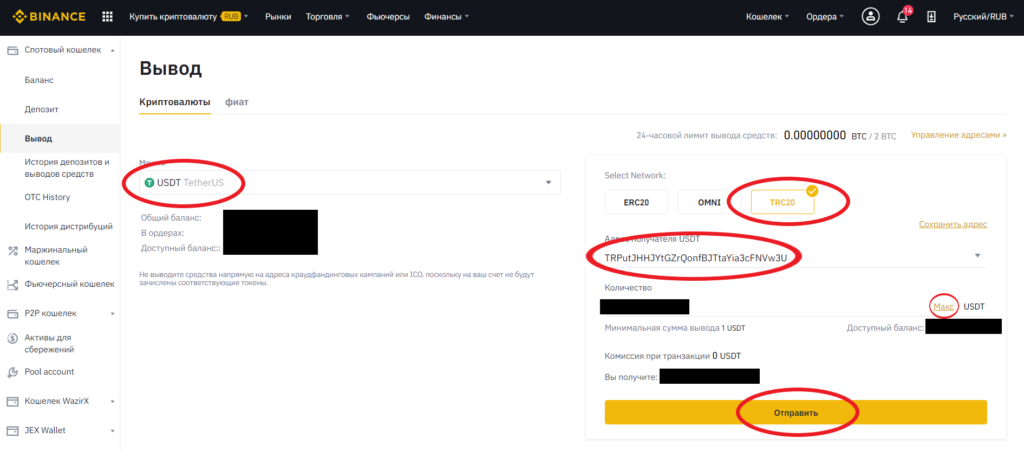Expand Купить криптовалюту menu
Image resolution: width=1024 pixels, height=451 pixels.
point(189,17)
